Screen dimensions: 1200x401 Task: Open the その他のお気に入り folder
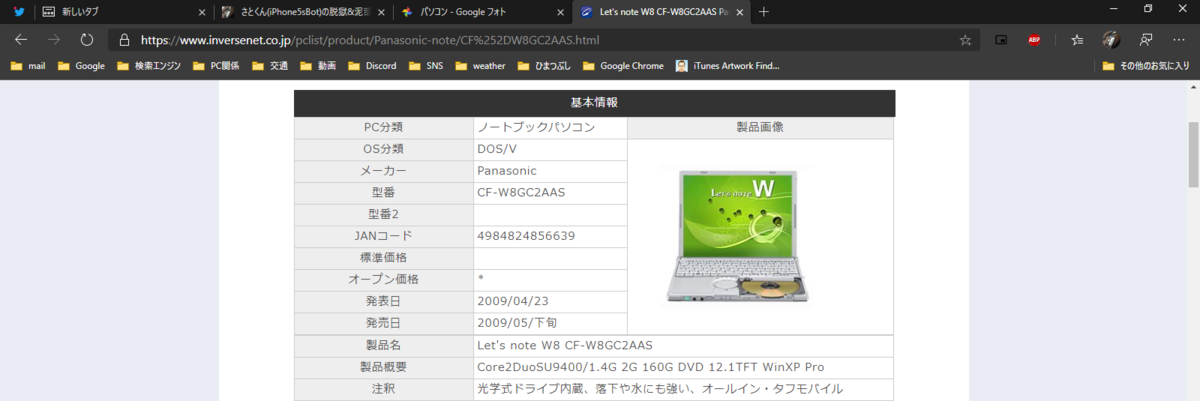coord(1146,66)
